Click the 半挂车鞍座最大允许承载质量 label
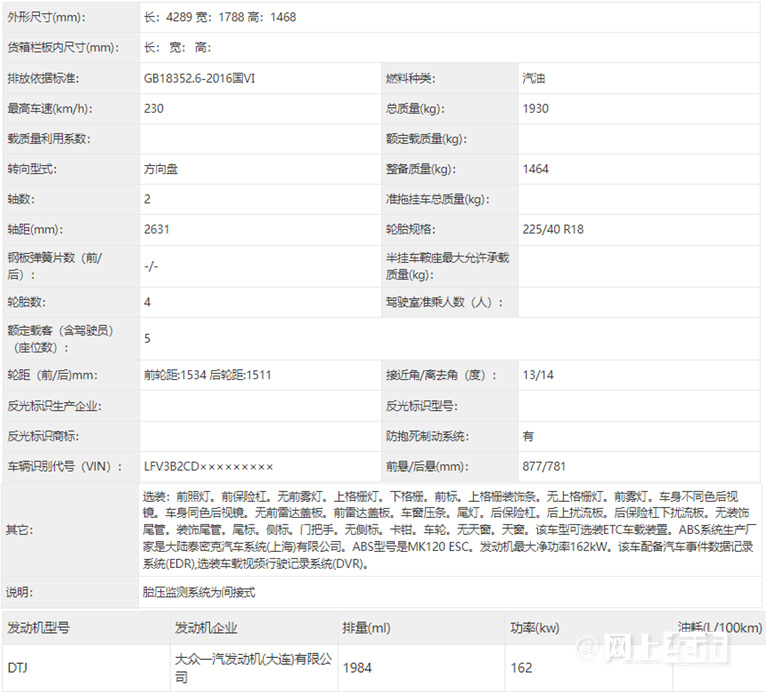 click(x=447, y=266)
